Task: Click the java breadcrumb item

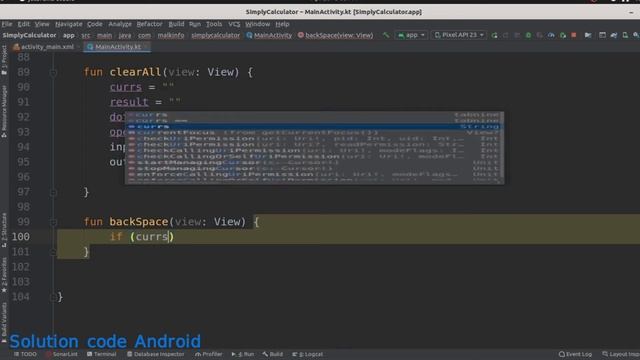Action: pyautogui.click(x=125, y=36)
